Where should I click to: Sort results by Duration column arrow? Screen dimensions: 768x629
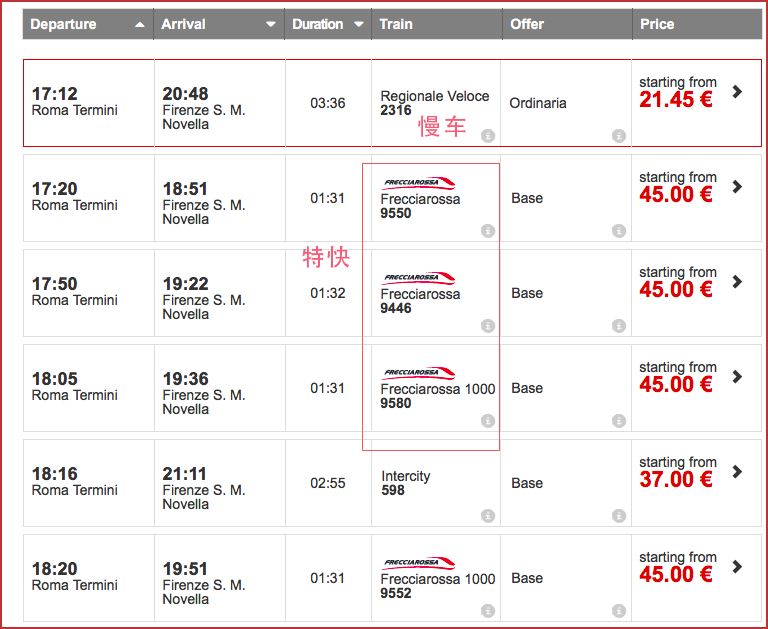tap(359, 24)
